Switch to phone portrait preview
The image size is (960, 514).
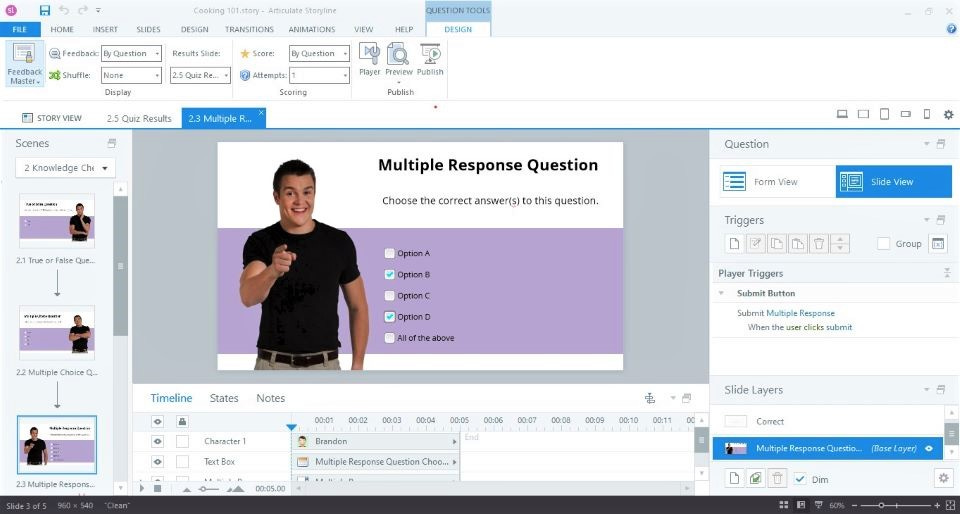[926, 114]
